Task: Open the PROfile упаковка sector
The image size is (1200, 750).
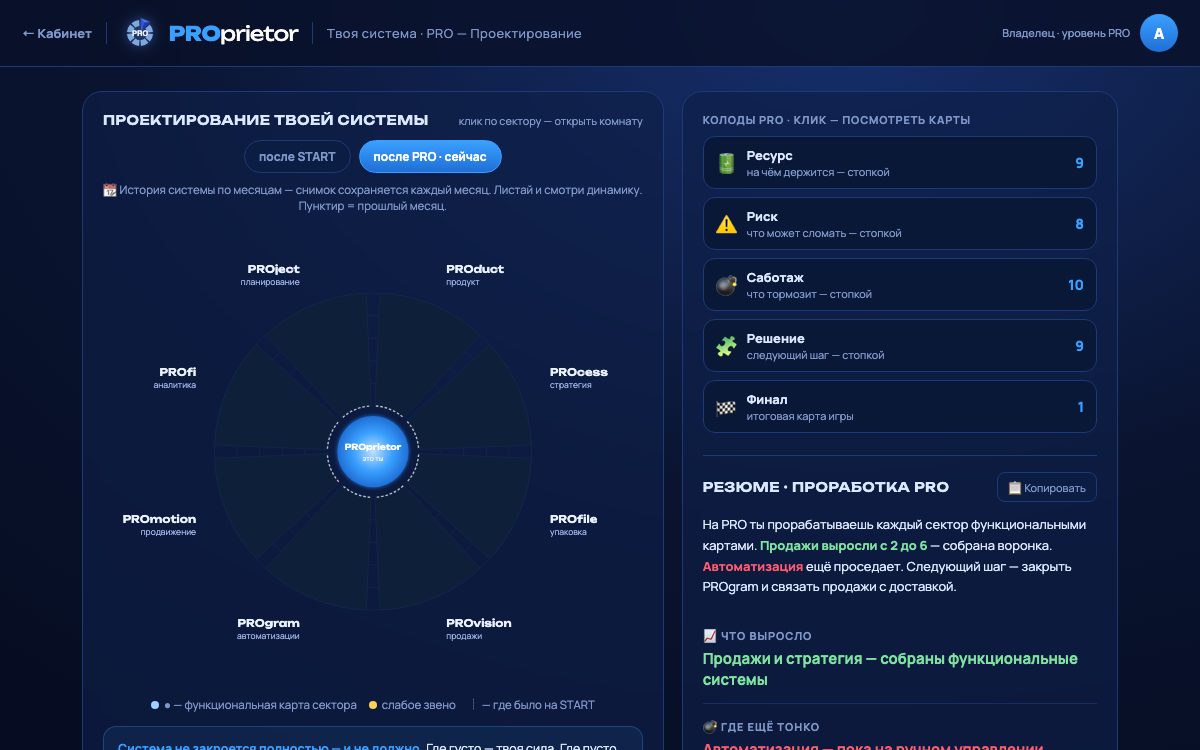Action: point(574,525)
